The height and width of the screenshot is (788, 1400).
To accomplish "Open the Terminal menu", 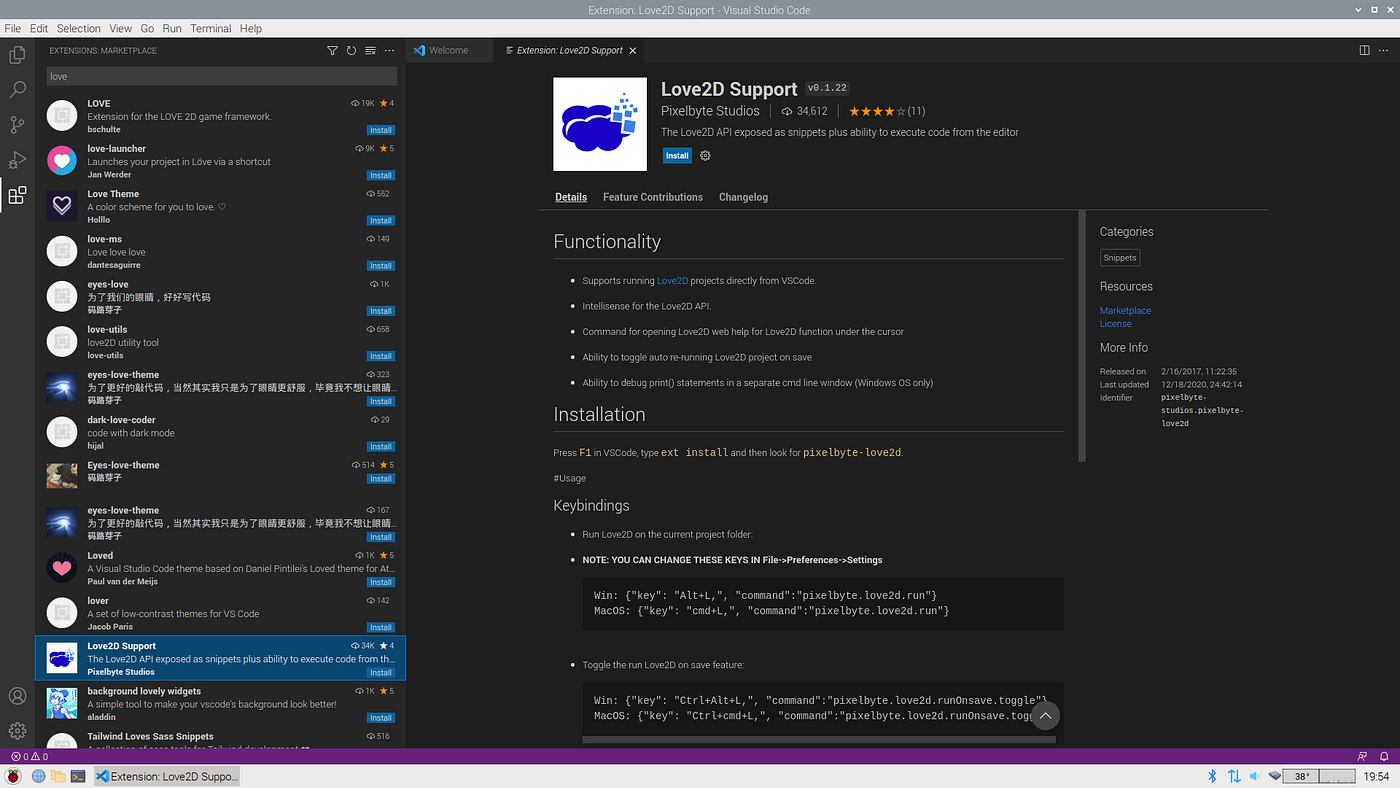I will 210,28.
